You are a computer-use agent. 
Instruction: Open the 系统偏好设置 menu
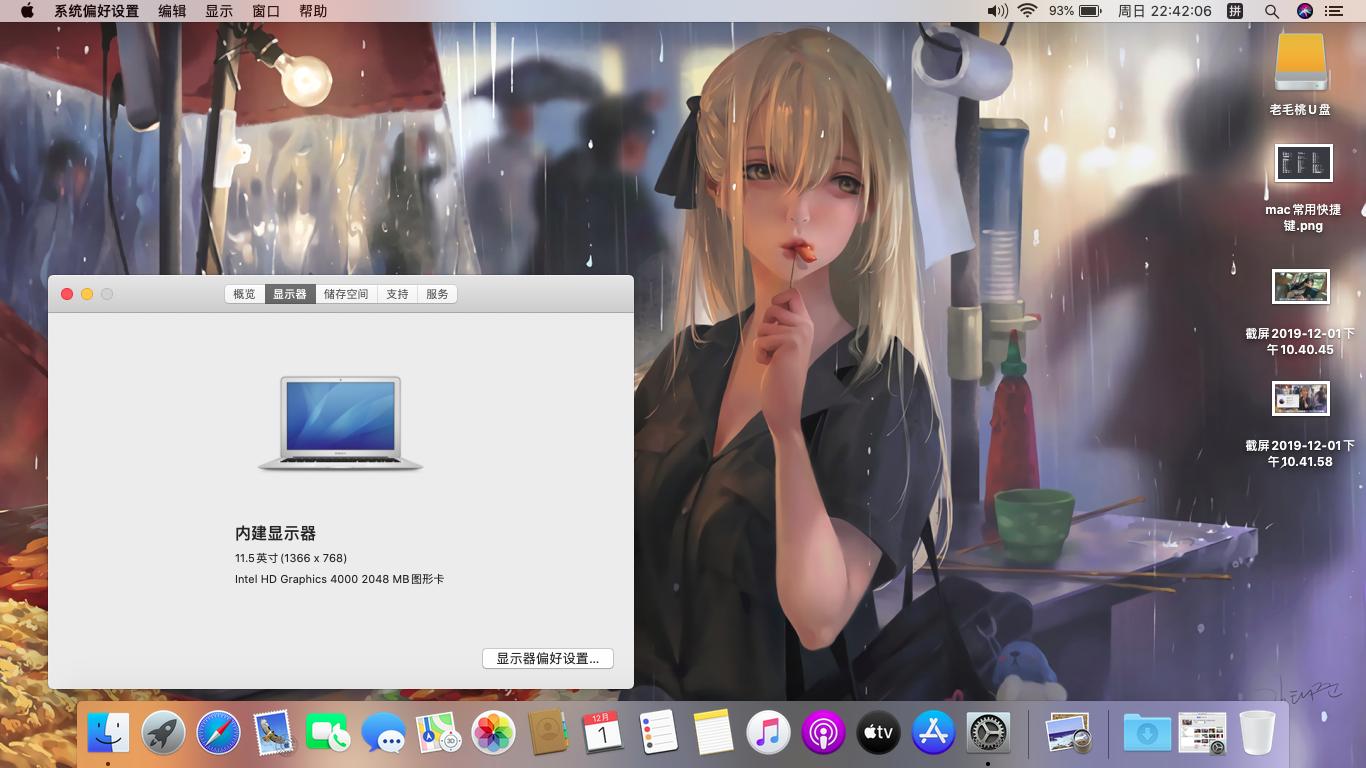pos(96,11)
